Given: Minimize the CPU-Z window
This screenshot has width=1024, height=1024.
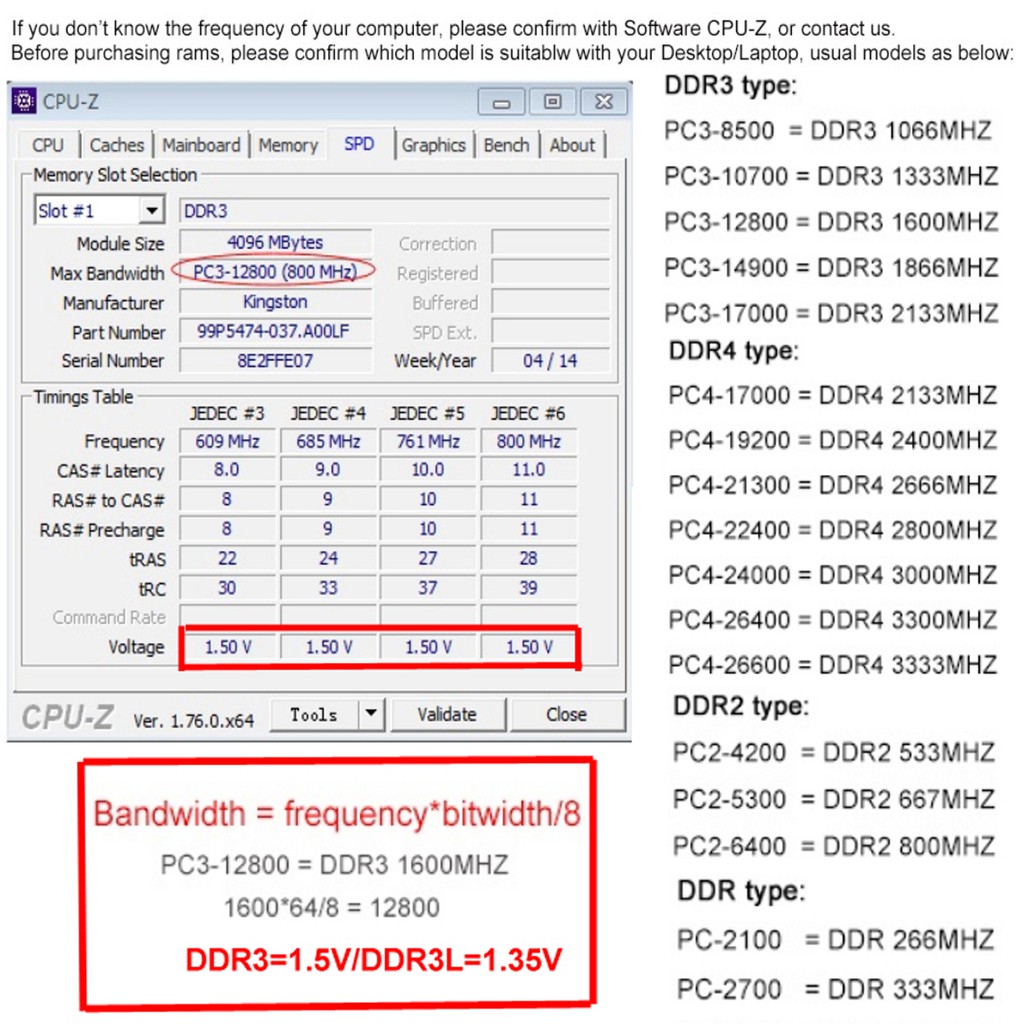Looking at the screenshot, I should click(501, 102).
